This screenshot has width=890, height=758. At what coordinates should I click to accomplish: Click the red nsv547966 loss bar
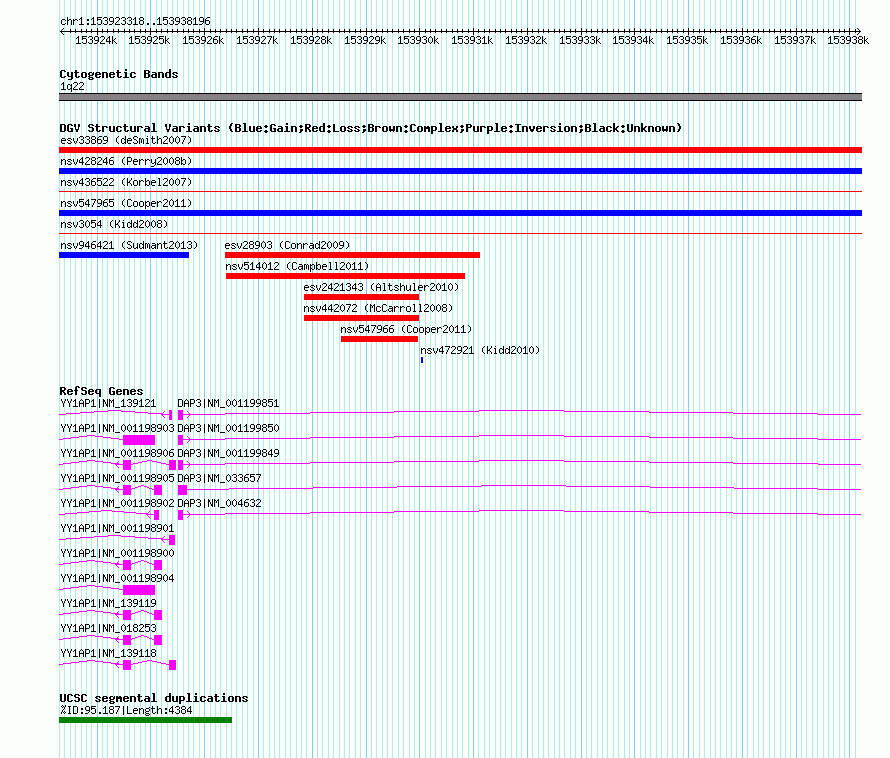click(x=379, y=339)
